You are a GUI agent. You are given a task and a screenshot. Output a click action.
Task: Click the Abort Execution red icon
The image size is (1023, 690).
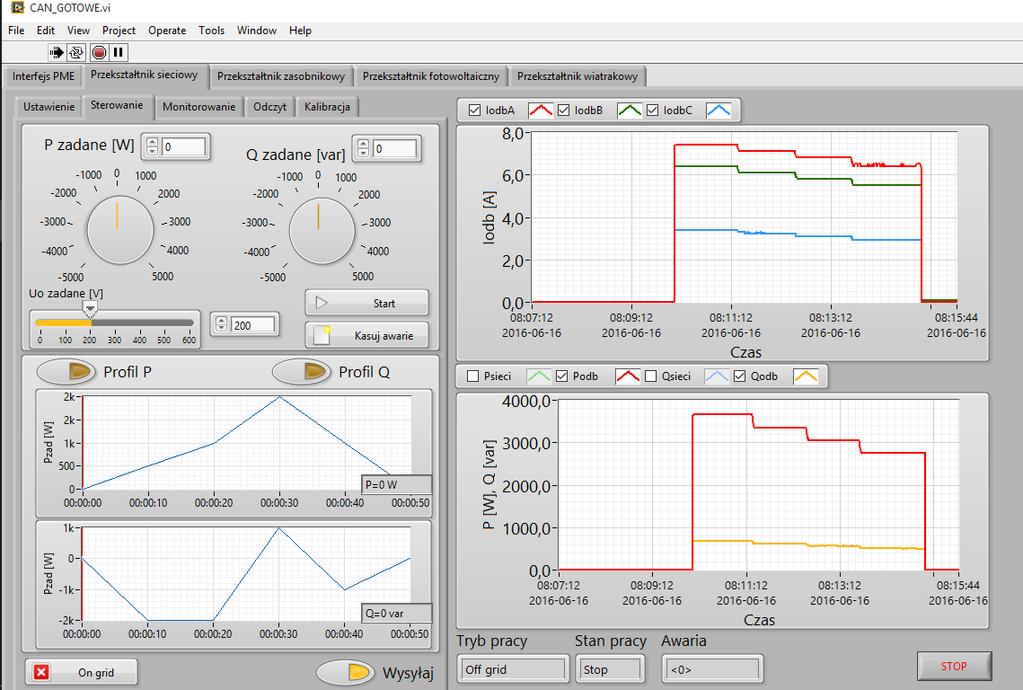pos(99,52)
